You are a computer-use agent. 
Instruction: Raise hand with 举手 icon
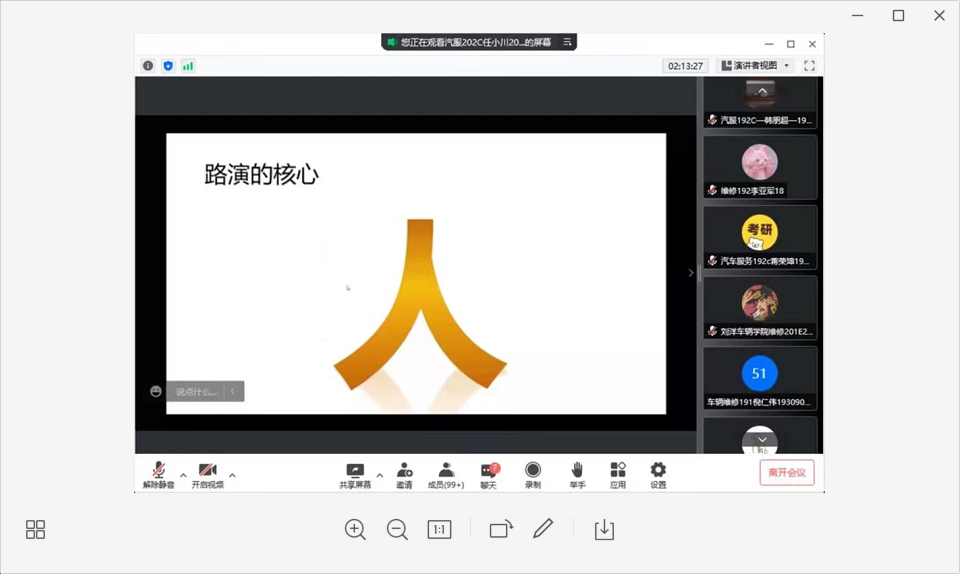click(577, 474)
